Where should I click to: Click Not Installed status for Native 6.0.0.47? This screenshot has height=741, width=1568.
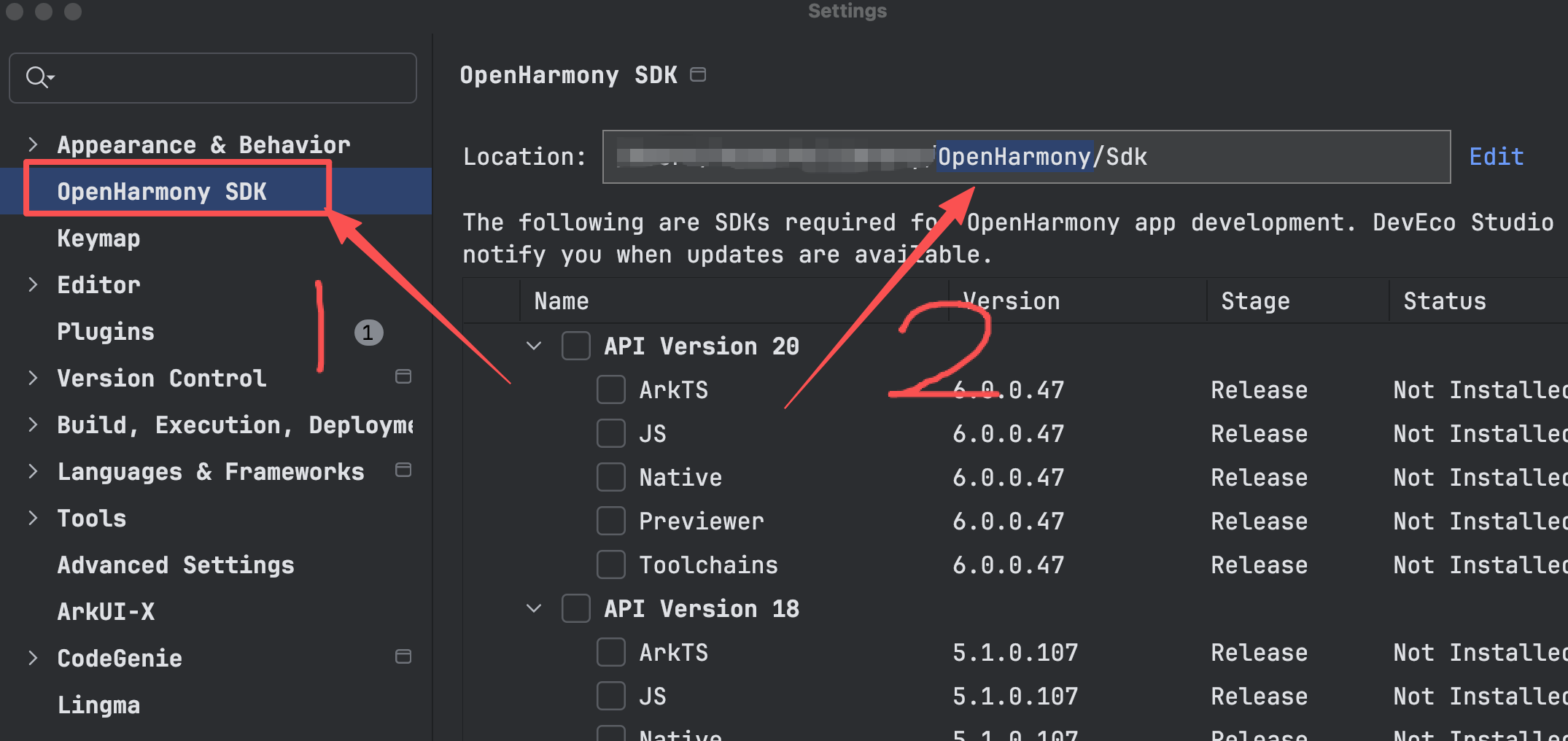click(1480, 477)
